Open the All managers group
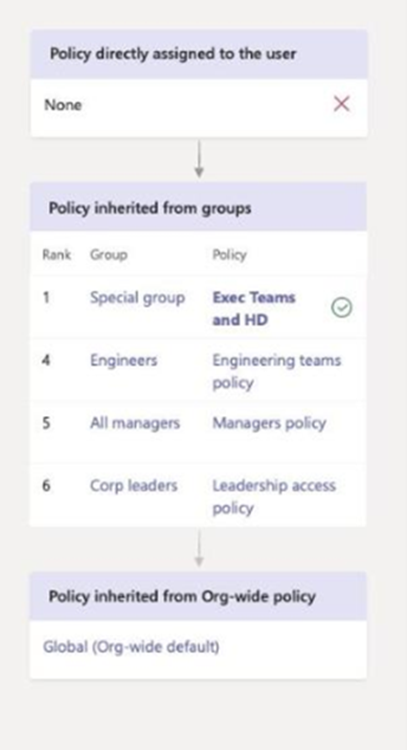 [135, 423]
